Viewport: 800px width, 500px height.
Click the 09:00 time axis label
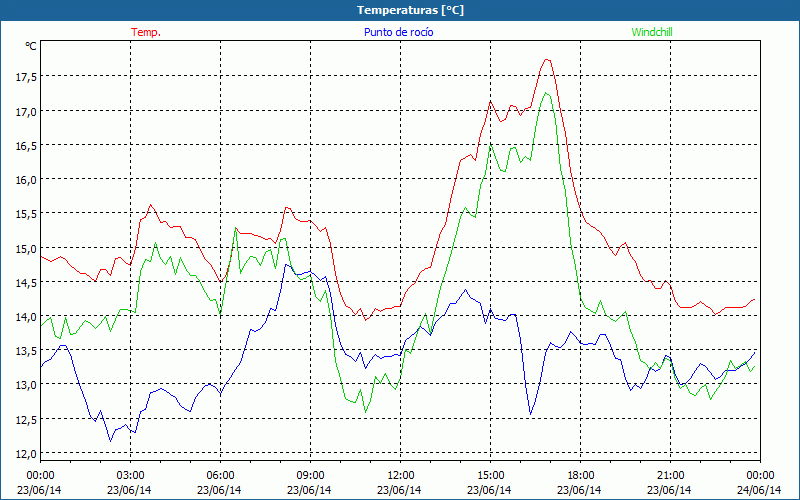(x=310, y=476)
